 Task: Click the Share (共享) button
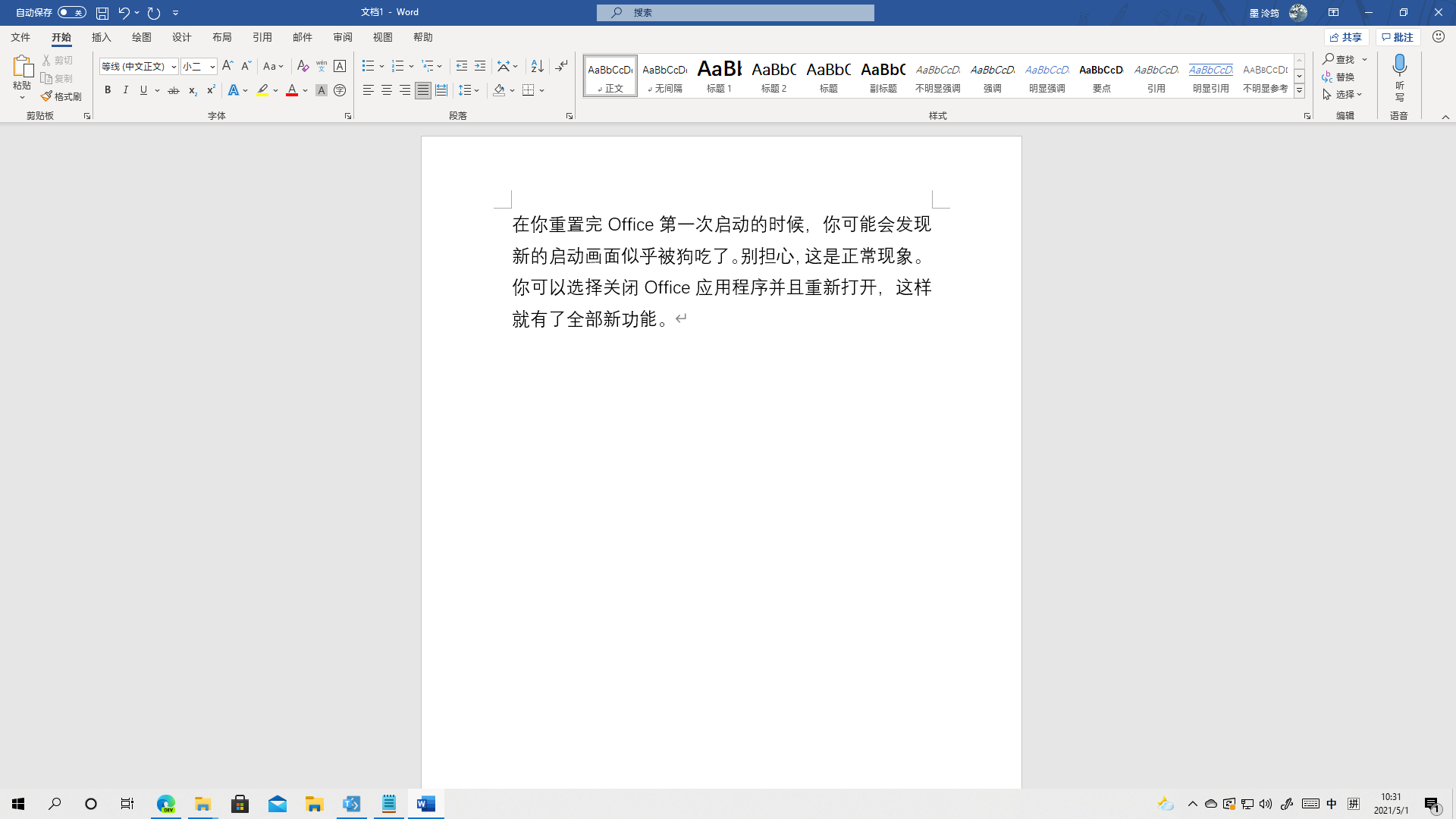(1346, 37)
